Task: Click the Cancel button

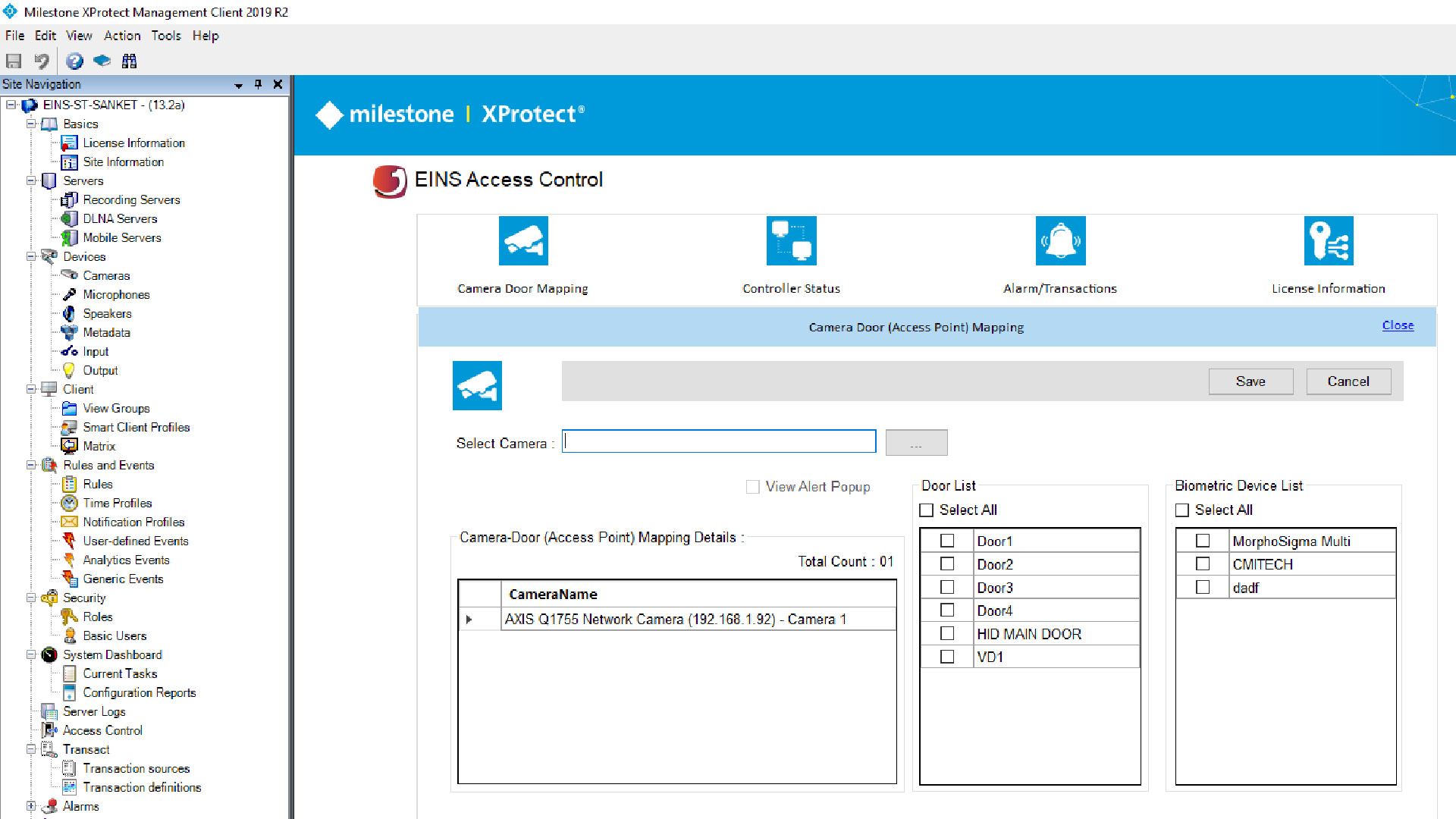Action: pos(1348,381)
